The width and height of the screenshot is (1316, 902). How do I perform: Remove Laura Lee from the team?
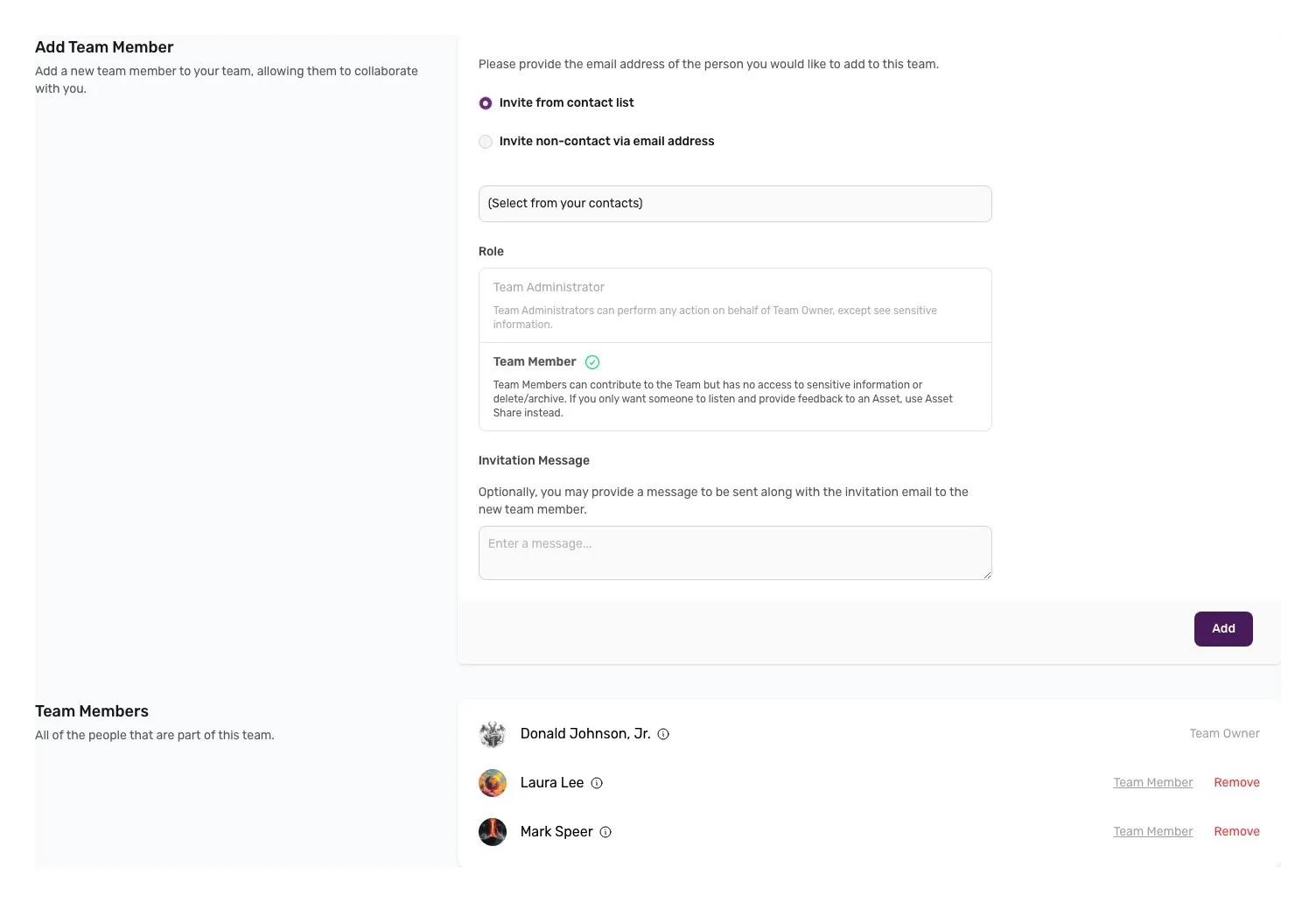[x=1236, y=783]
